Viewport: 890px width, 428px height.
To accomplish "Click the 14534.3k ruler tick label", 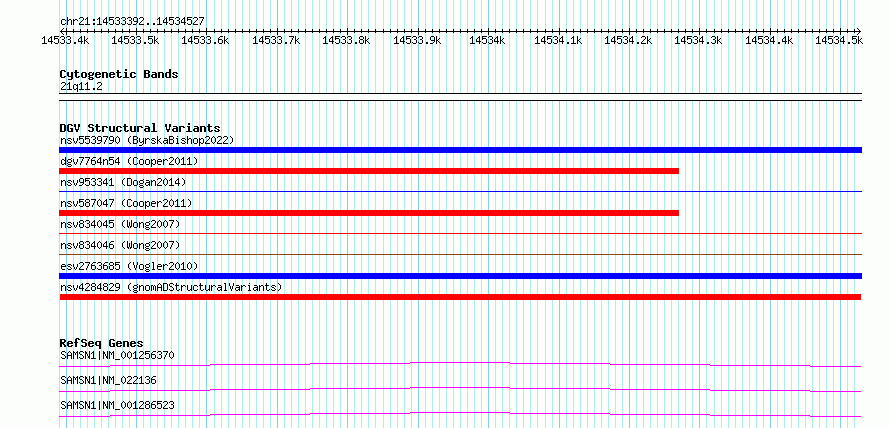I will point(699,40).
